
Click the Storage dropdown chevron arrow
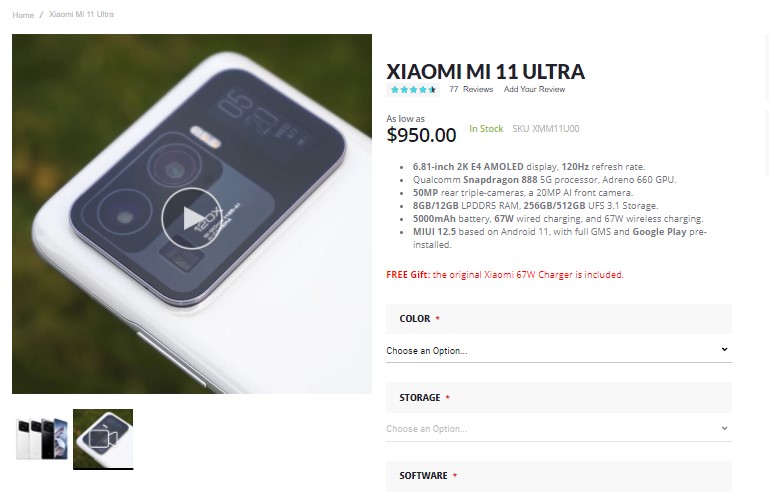[x=724, y=428]
